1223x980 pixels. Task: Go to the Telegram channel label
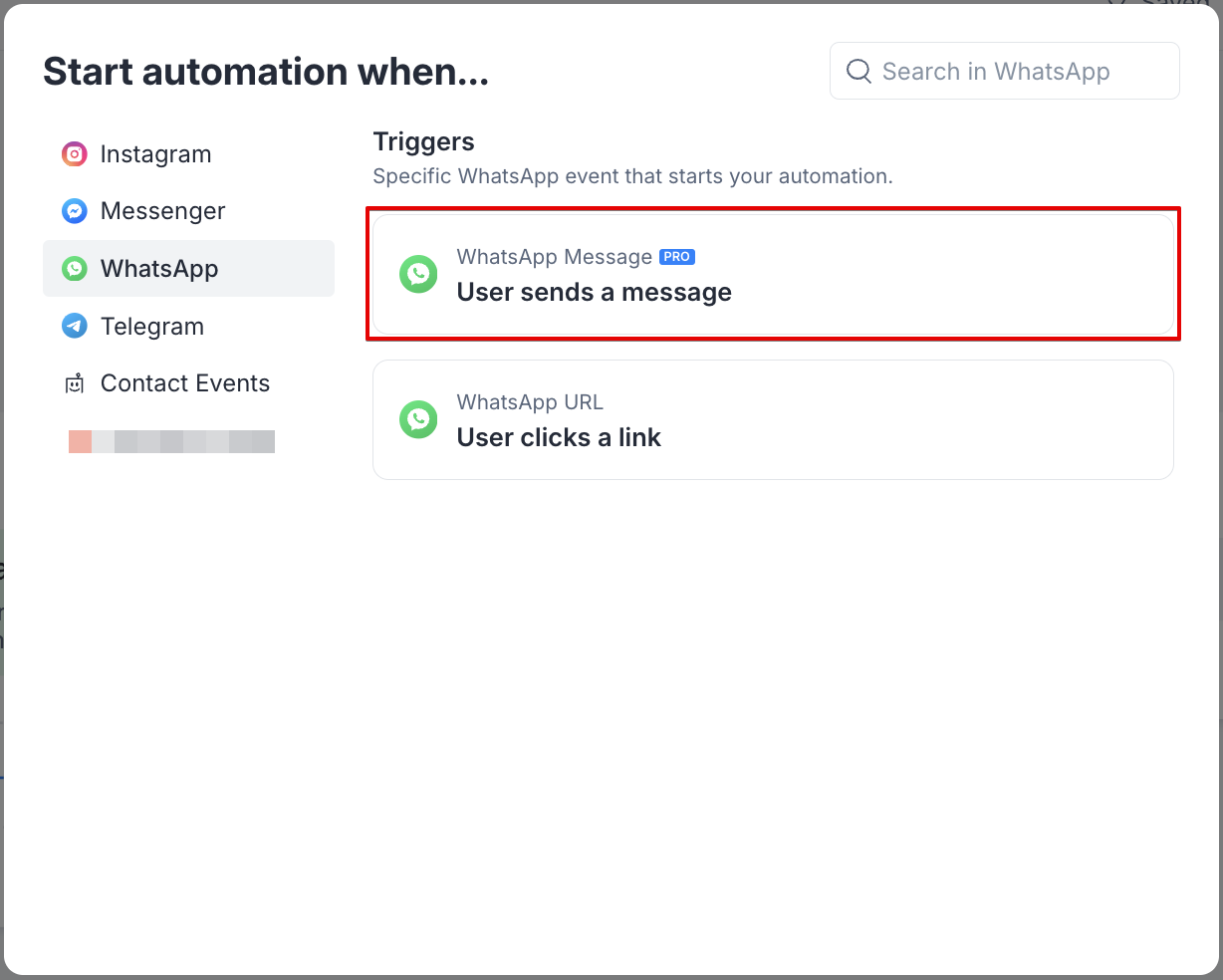coord(151,327)
